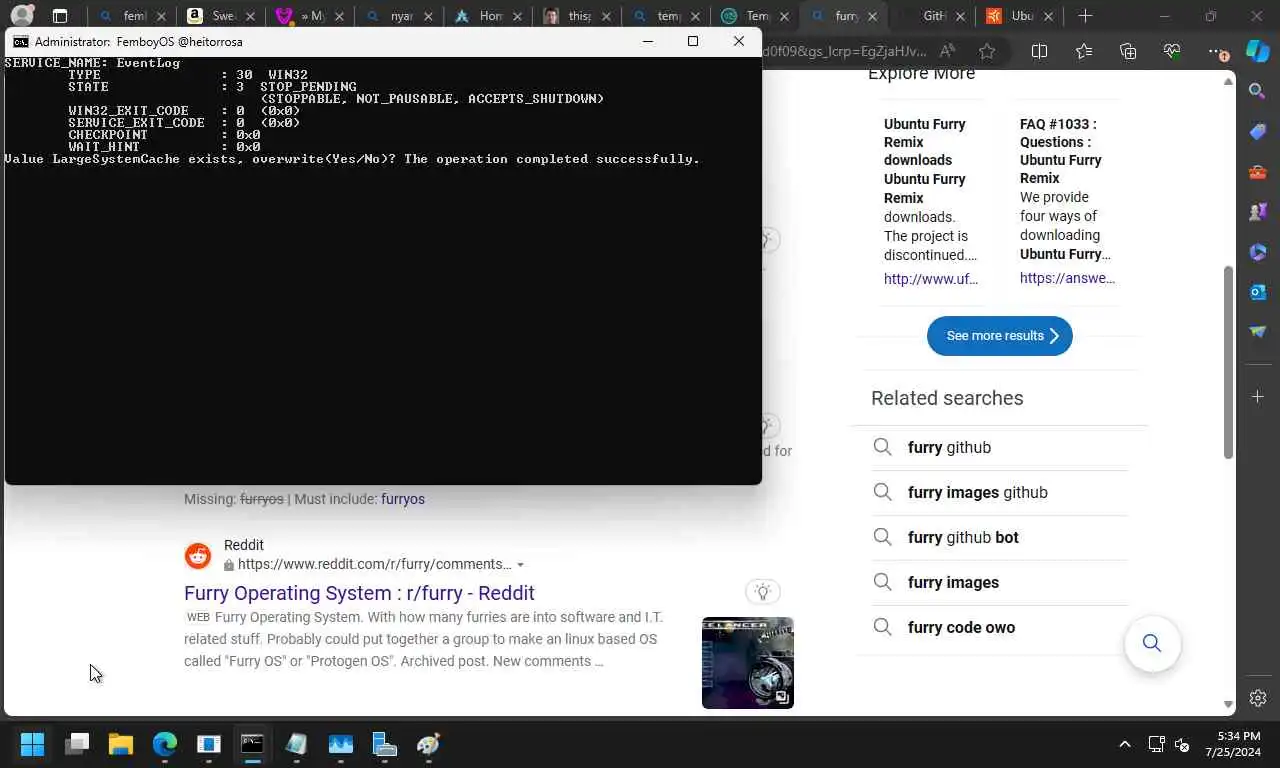Open http://www.uf... Ubuntu Furry Remix link
This screenshot has height=768, width=1280.
coord(931,279)
